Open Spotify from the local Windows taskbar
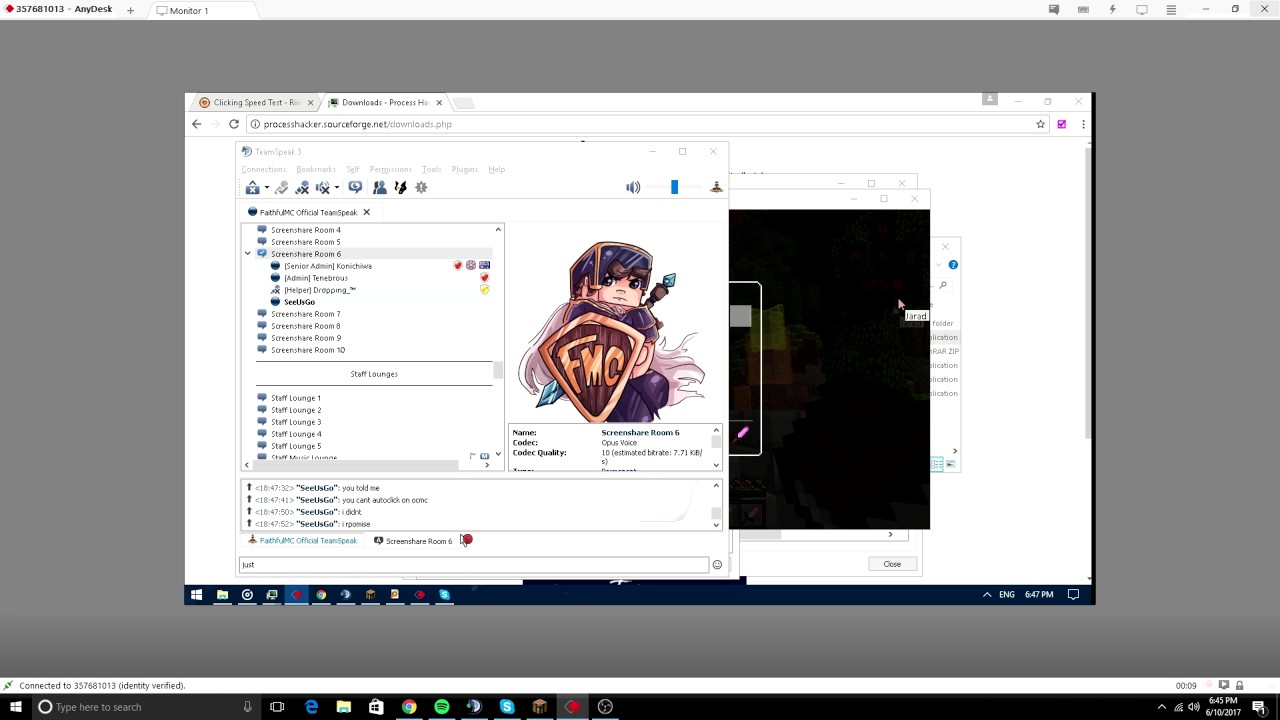Image resolution: width=1280 pixels, height=720 pixels. pyautogui.click(x=442, y=707)
